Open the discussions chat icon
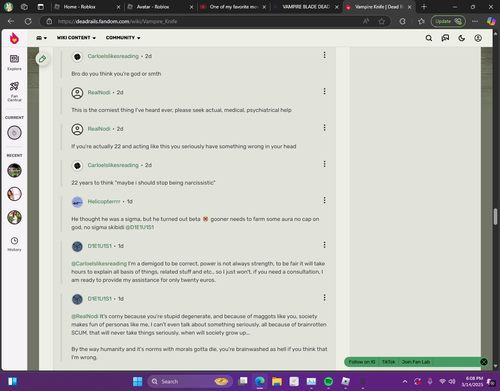 (x=445, y=38)
